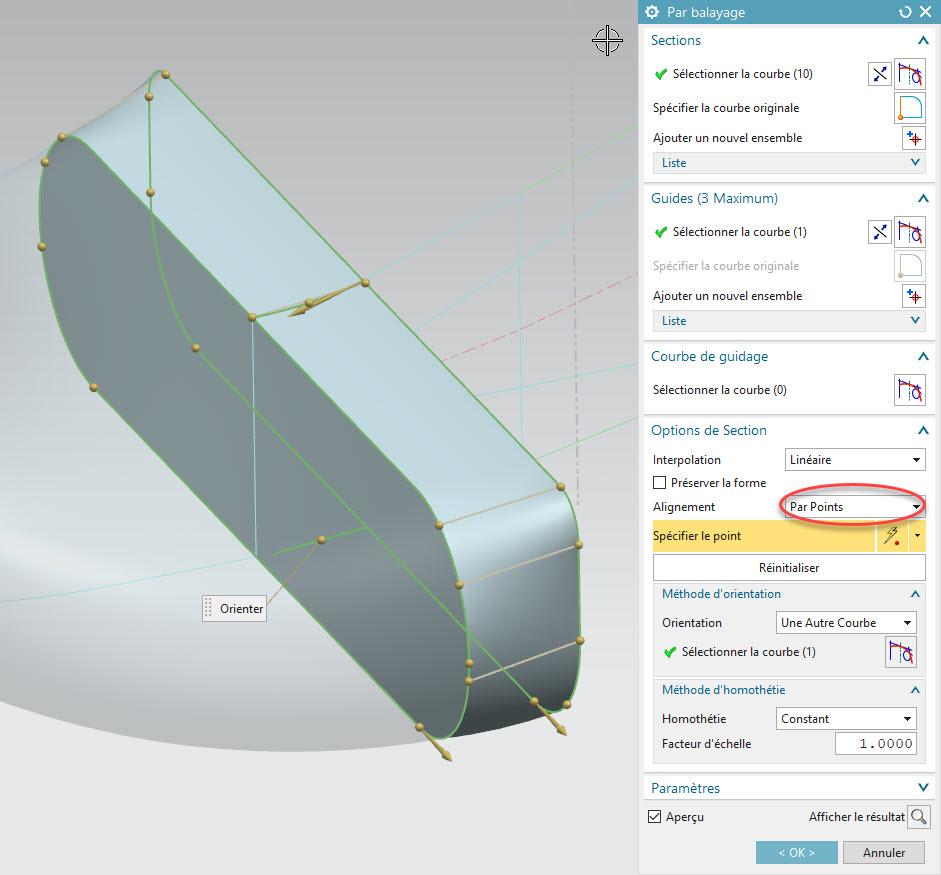Enable the Préserver la forme checkbox

point(659,483)
